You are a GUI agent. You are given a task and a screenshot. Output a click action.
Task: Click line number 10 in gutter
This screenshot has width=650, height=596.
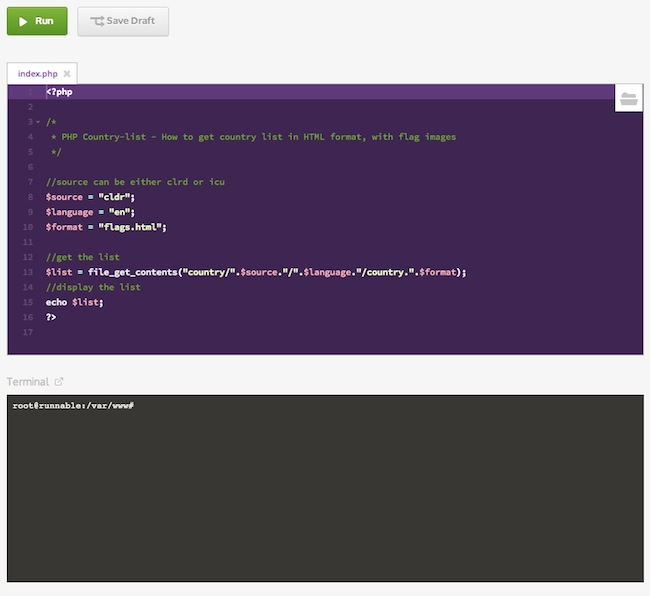pos(28,227)
